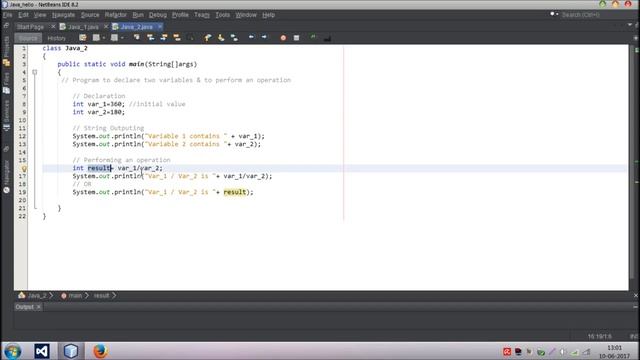Open the Tools menu
Screen dimensions: 640x360
point(222,15)
